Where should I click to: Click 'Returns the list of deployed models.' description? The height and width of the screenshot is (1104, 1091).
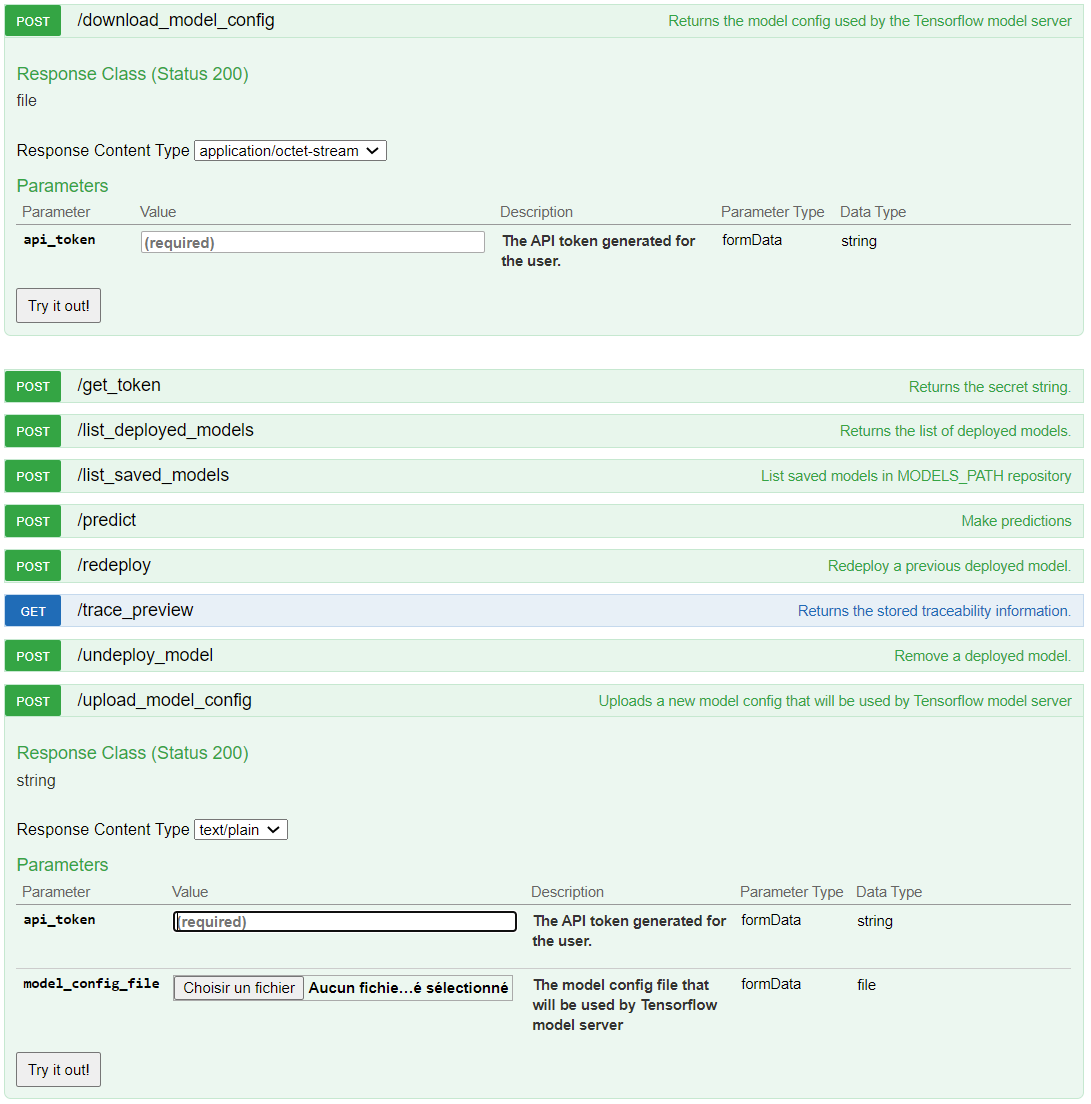[x=955, y=431]
